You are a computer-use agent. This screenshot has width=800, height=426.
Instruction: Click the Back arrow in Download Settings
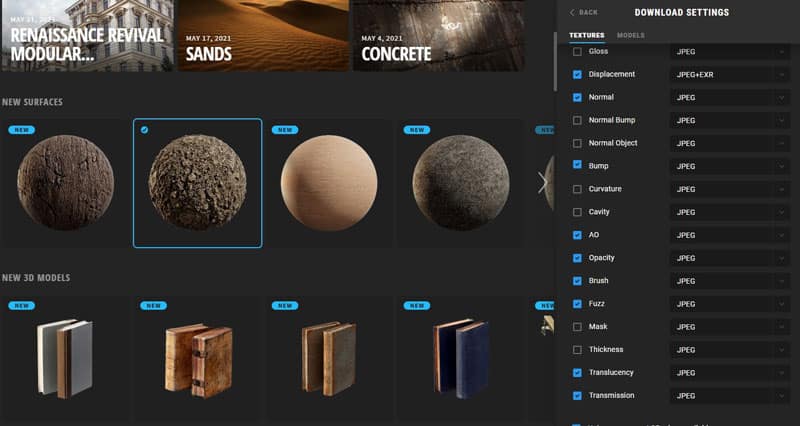(582, 12)
